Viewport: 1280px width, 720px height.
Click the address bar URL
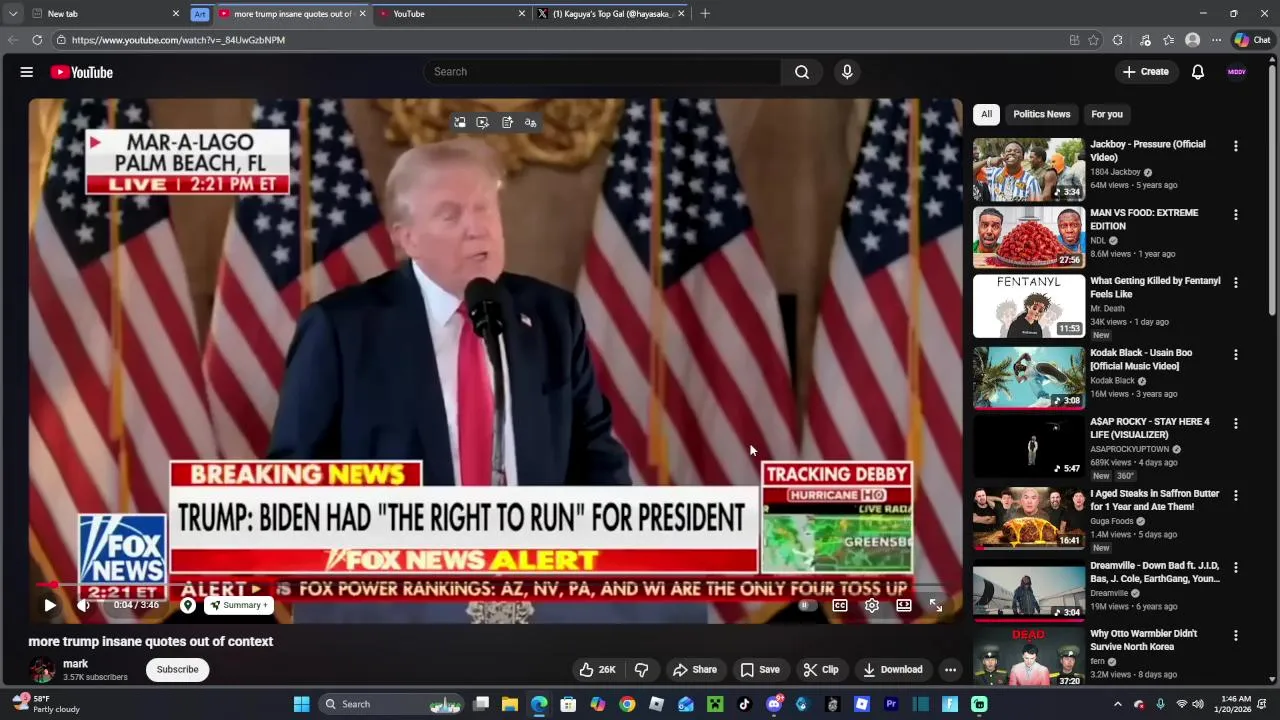[178, 40]
